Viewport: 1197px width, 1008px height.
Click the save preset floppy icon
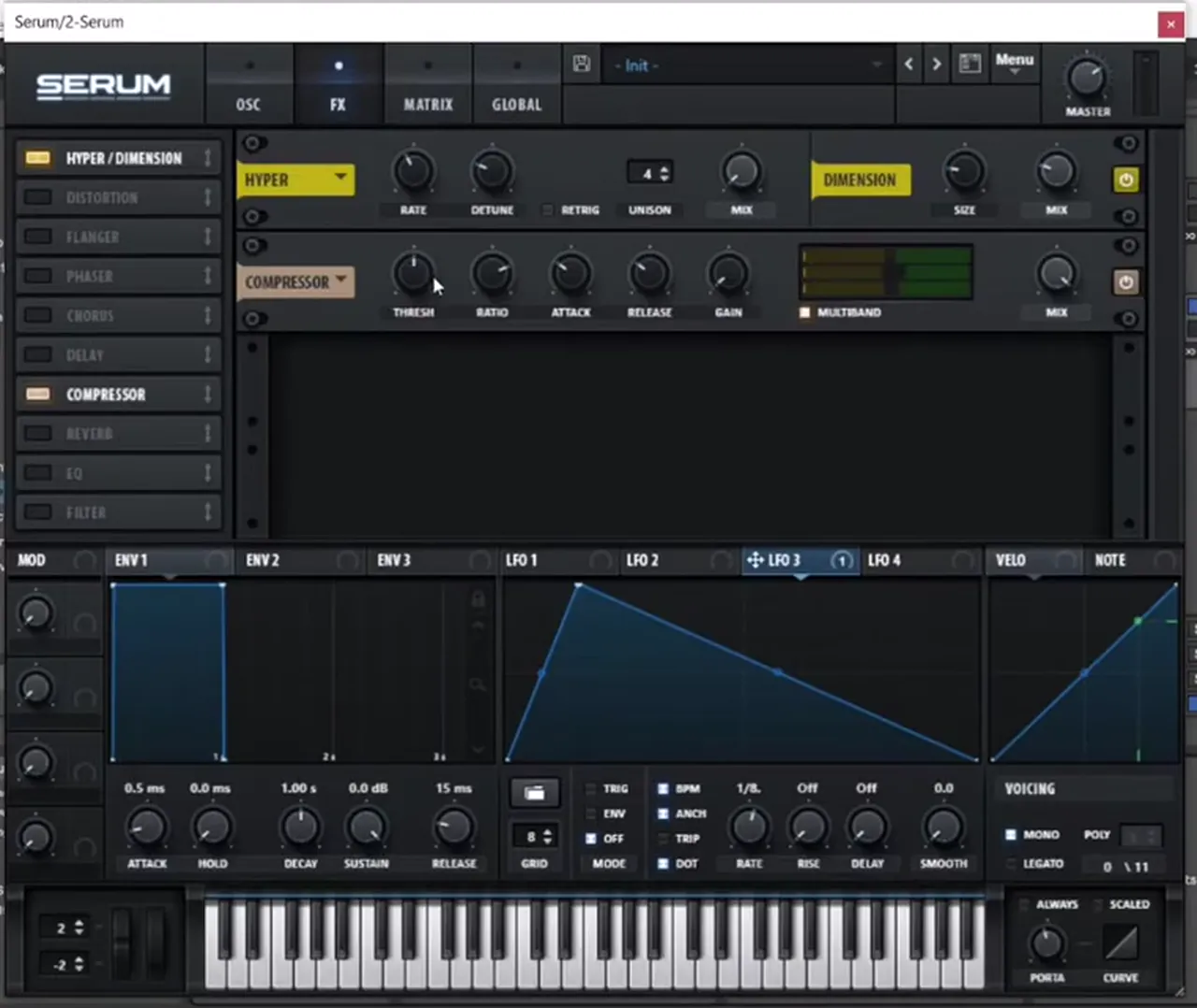tap(582, 65)
